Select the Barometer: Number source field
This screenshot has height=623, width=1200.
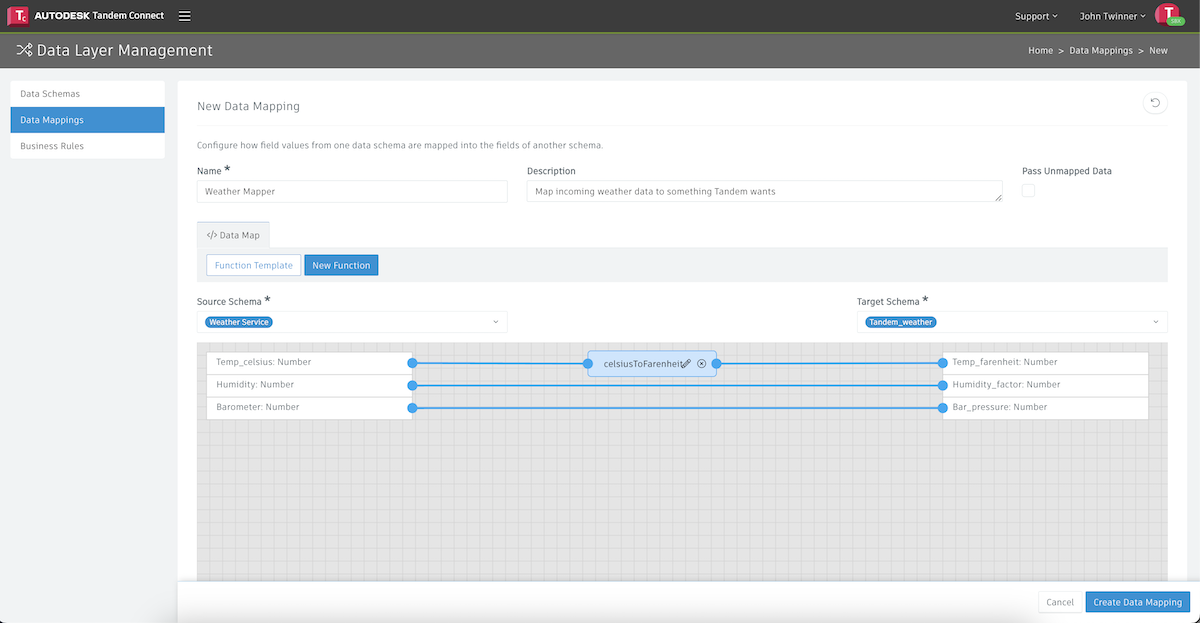coord(309,408)
